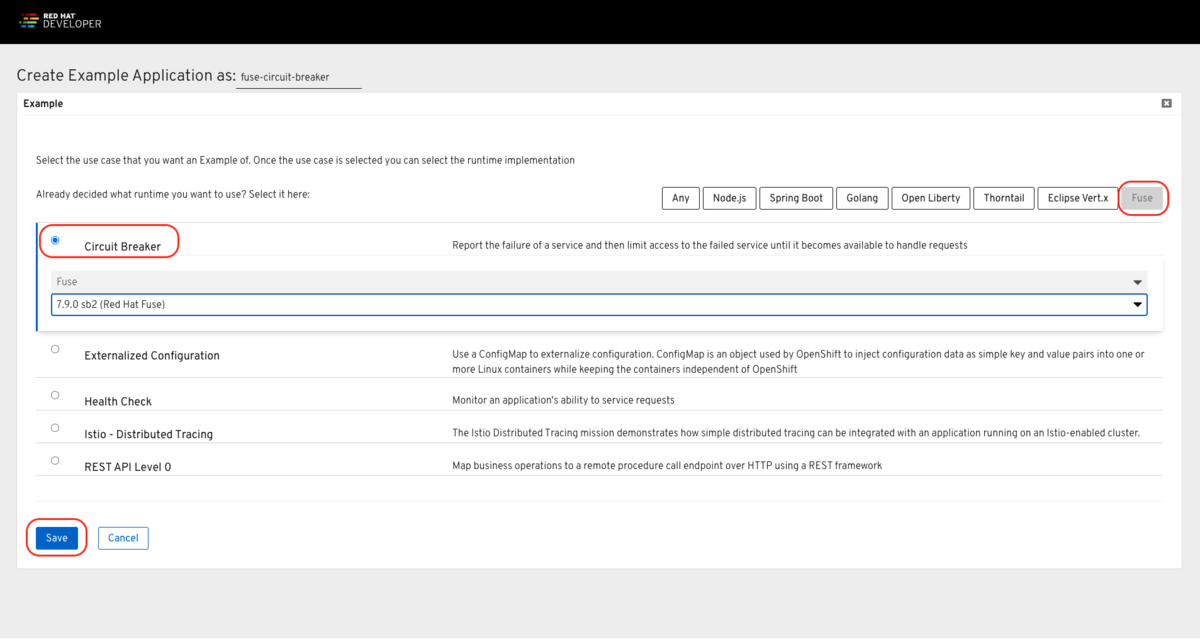The height and width of the screenshot is (639, 1200).
Task: Click the version dropdown arrow icon
Action: pos(1137,305)
